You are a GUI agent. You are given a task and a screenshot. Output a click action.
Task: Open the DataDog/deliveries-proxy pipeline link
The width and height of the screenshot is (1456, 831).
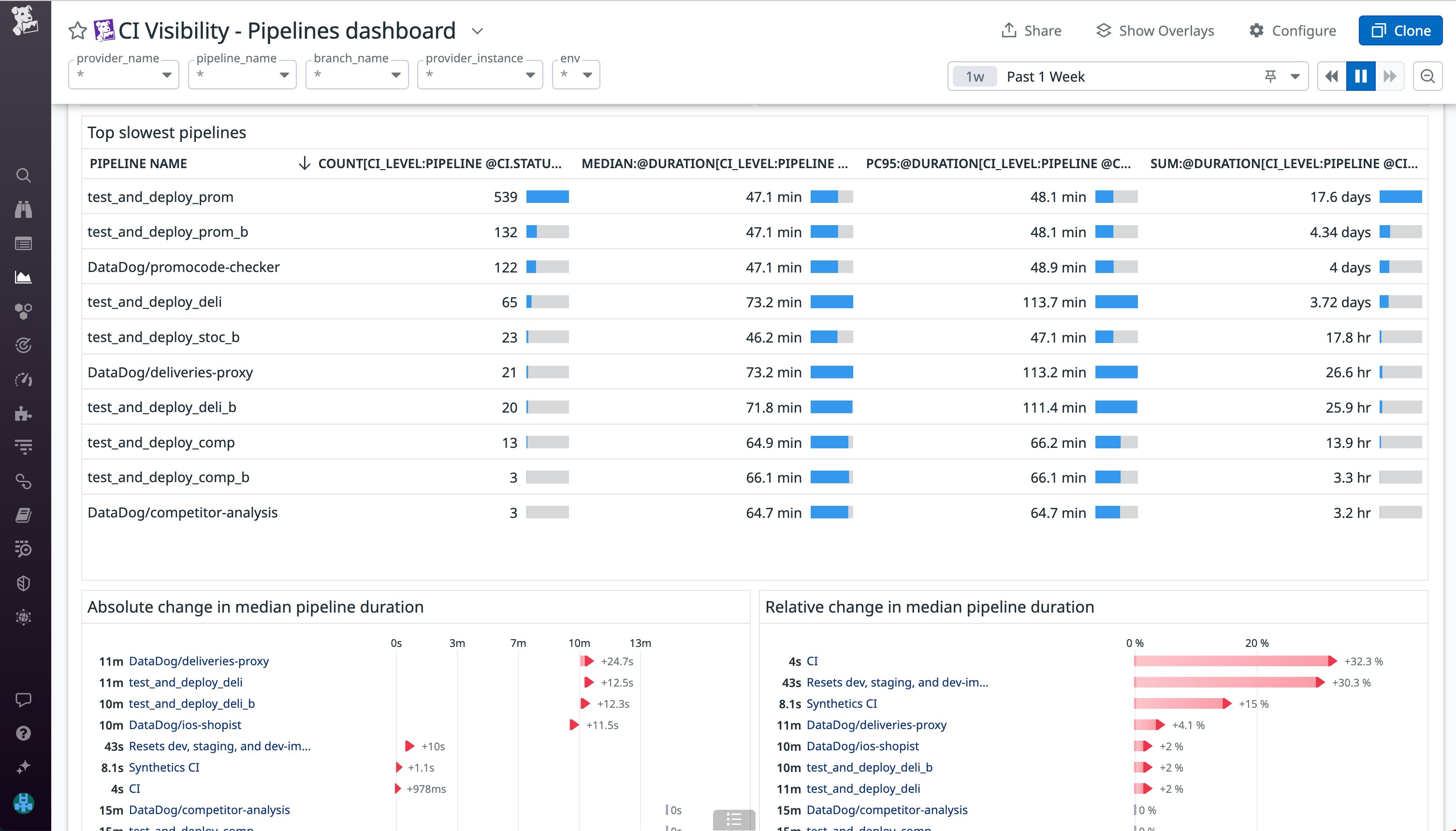pyautogui.click(x=199, y=661)
